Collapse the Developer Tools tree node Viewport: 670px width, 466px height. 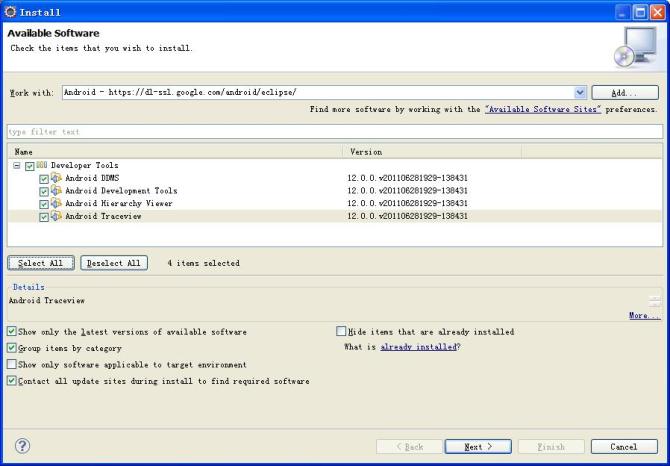click(17, 165)
